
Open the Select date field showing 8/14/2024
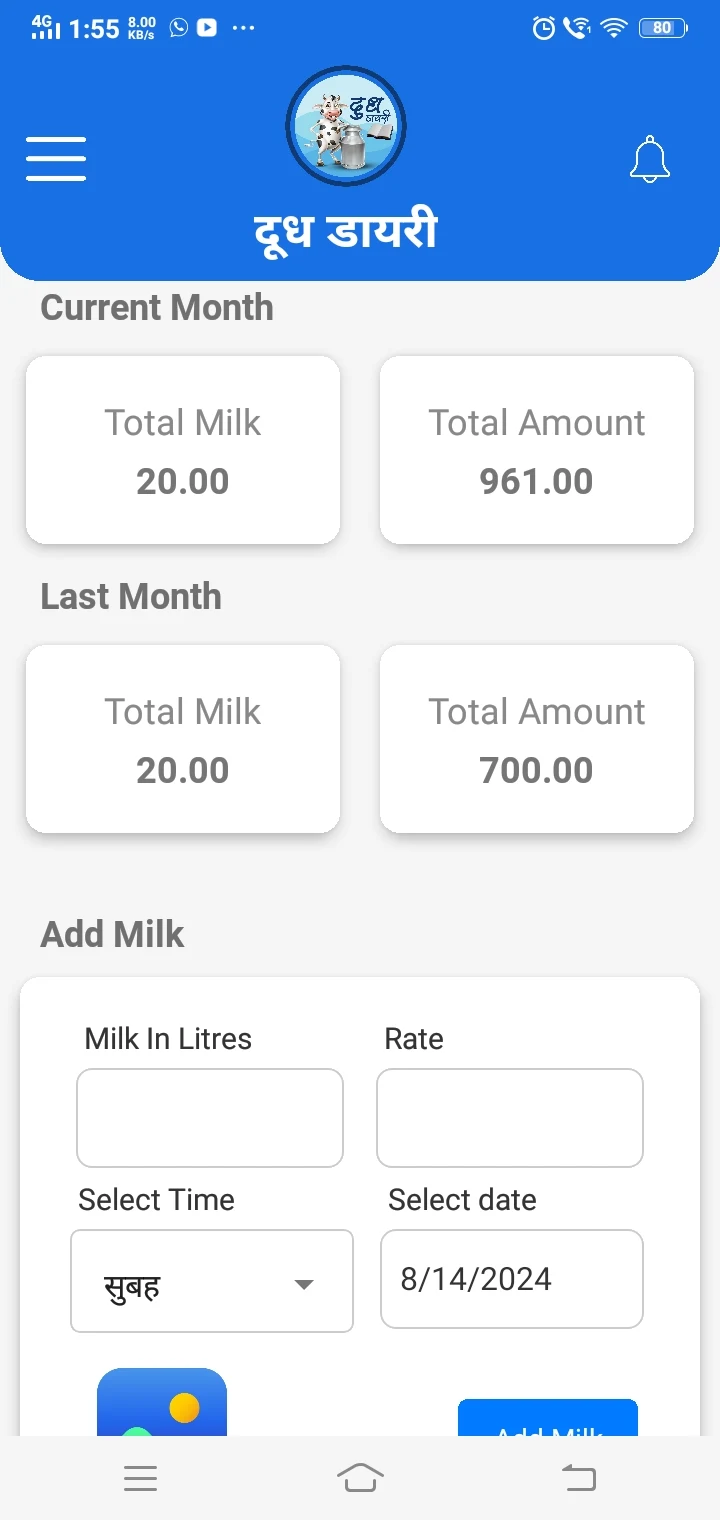pos(512,1279)
